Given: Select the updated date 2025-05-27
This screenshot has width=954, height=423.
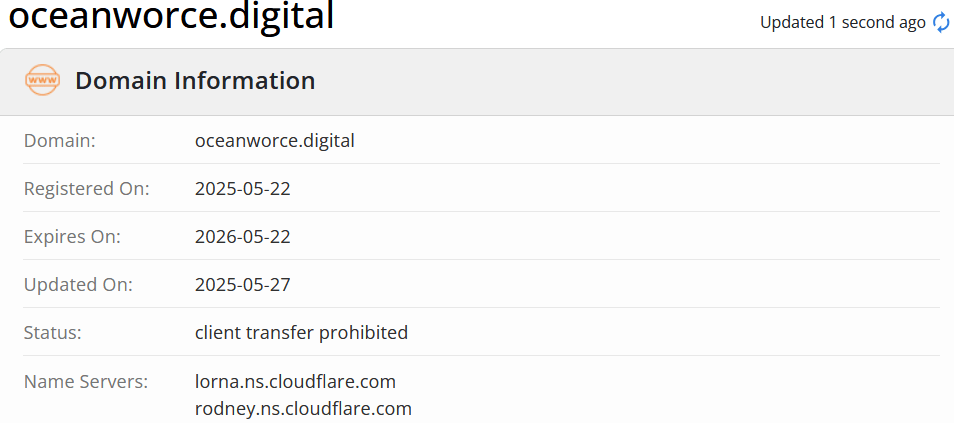Looking at the screenshot, I should [x=243, y=285].
